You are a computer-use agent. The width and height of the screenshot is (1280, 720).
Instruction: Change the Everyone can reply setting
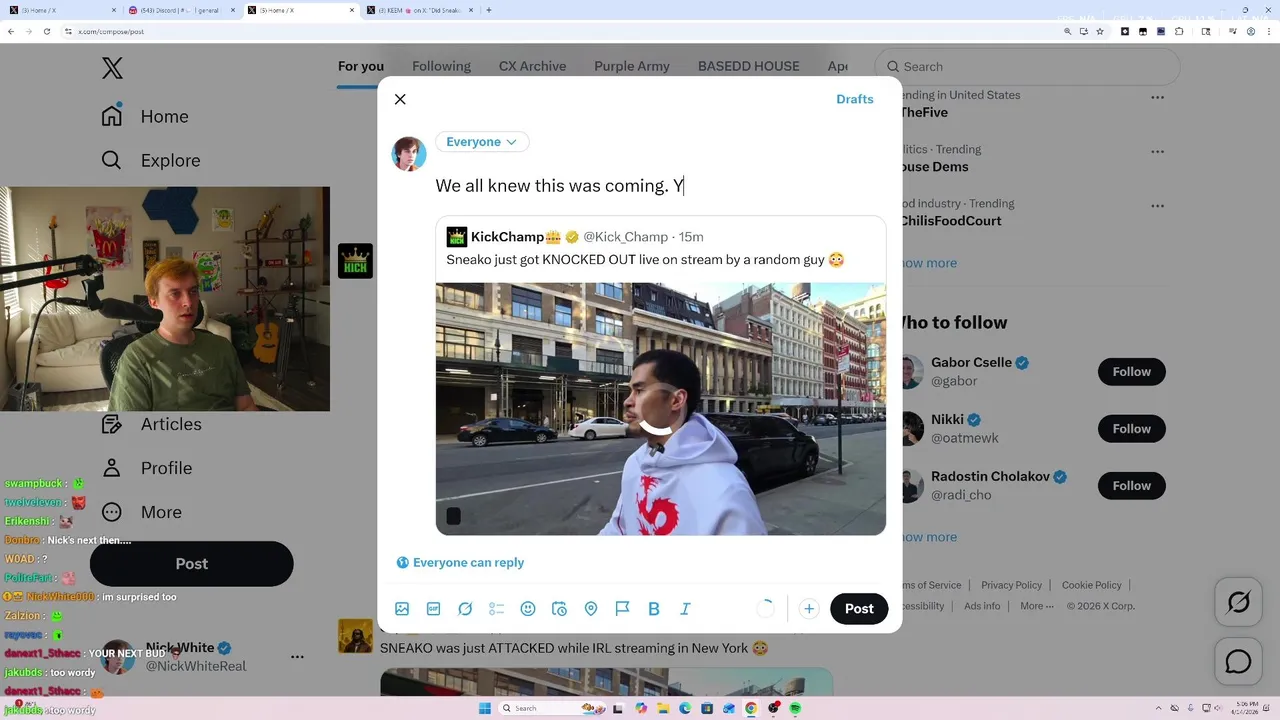point(460,562)
